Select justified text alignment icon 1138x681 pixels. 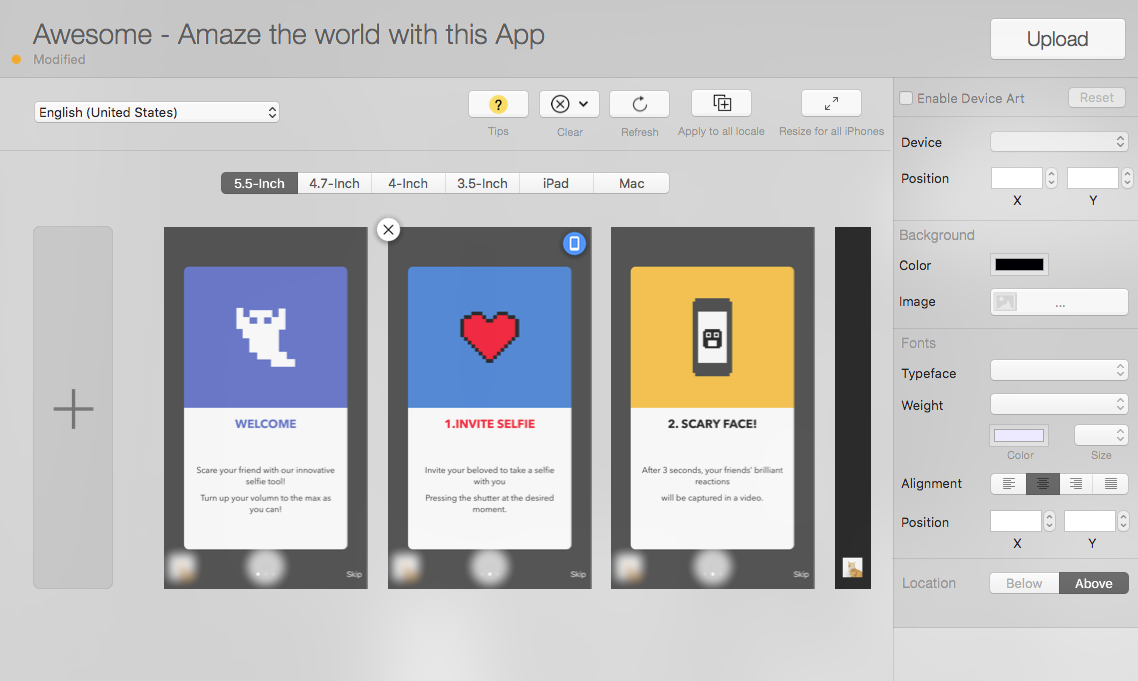[x=1111, y=484]
